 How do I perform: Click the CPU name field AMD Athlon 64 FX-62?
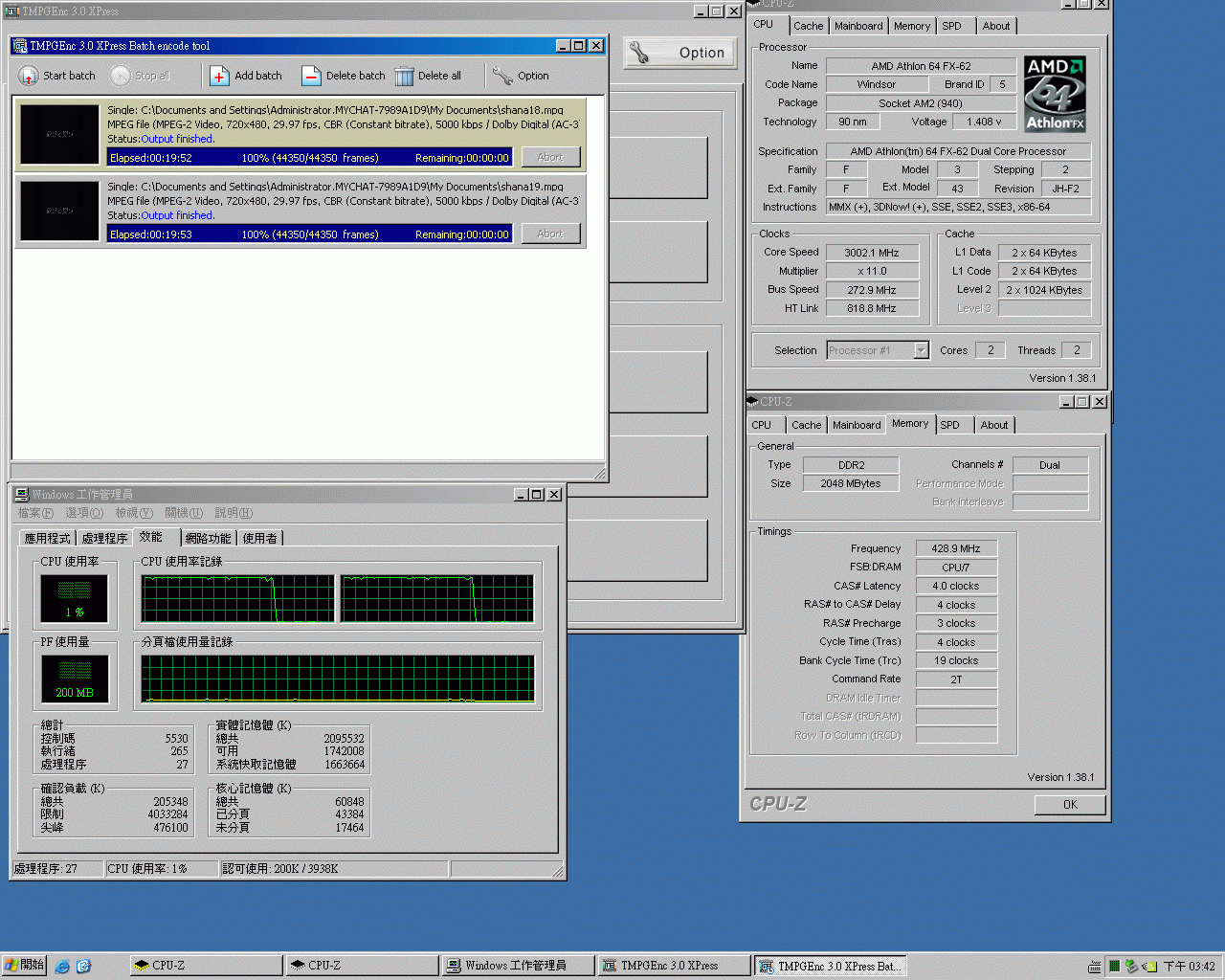tap(921, 66)
